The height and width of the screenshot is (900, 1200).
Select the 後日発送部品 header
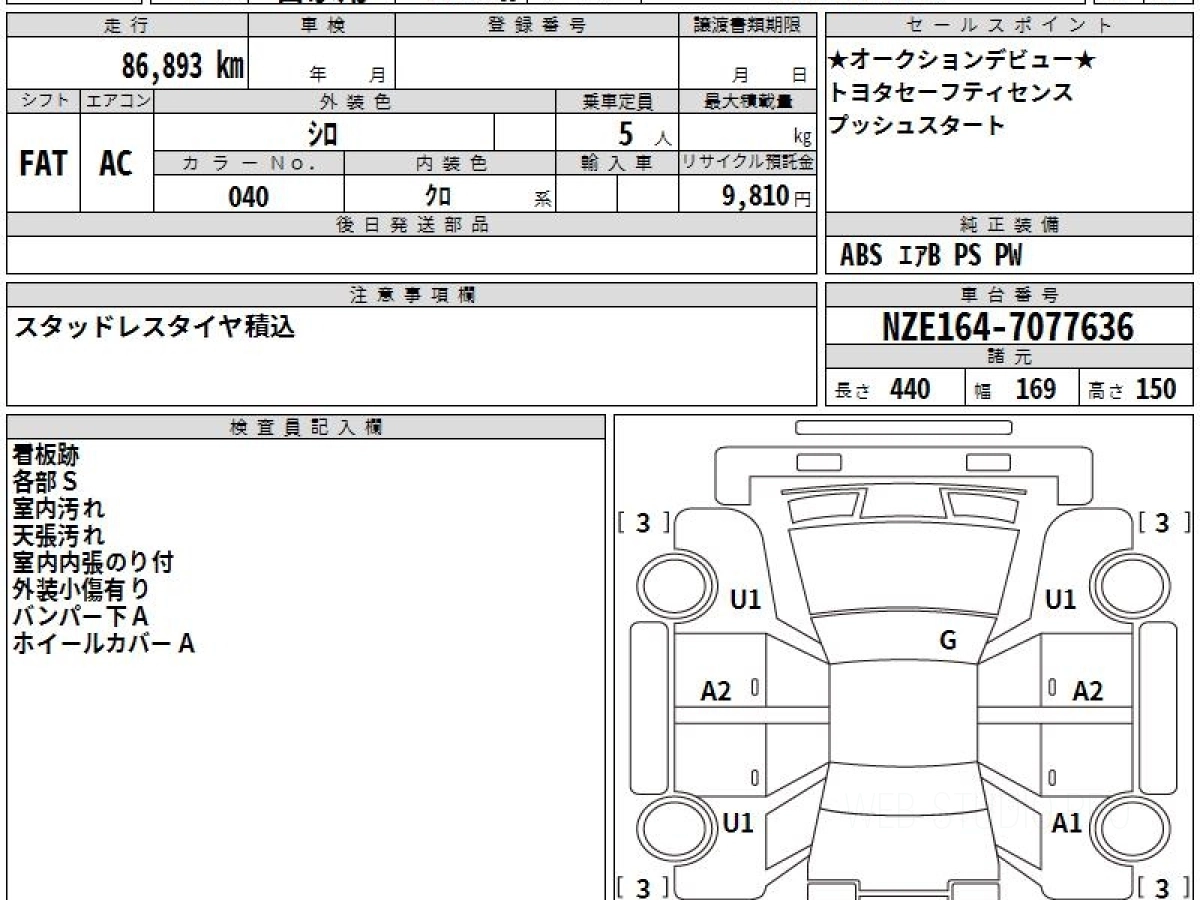(x=412, y=225)
